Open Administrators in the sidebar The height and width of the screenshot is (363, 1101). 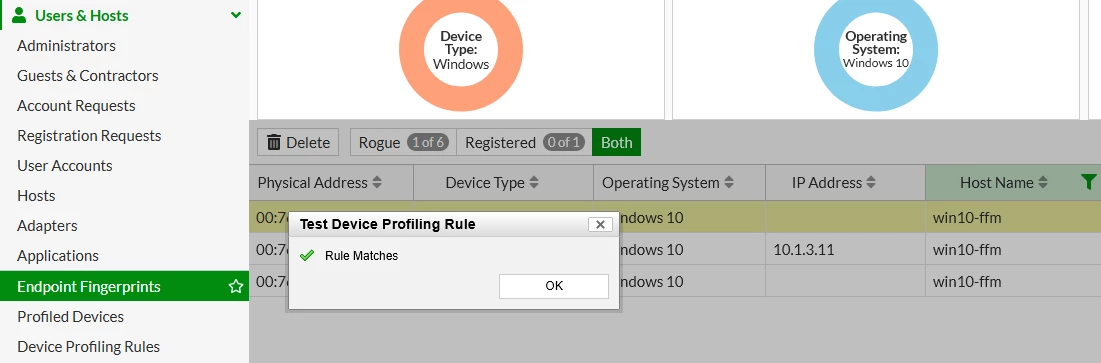[67, 46]
